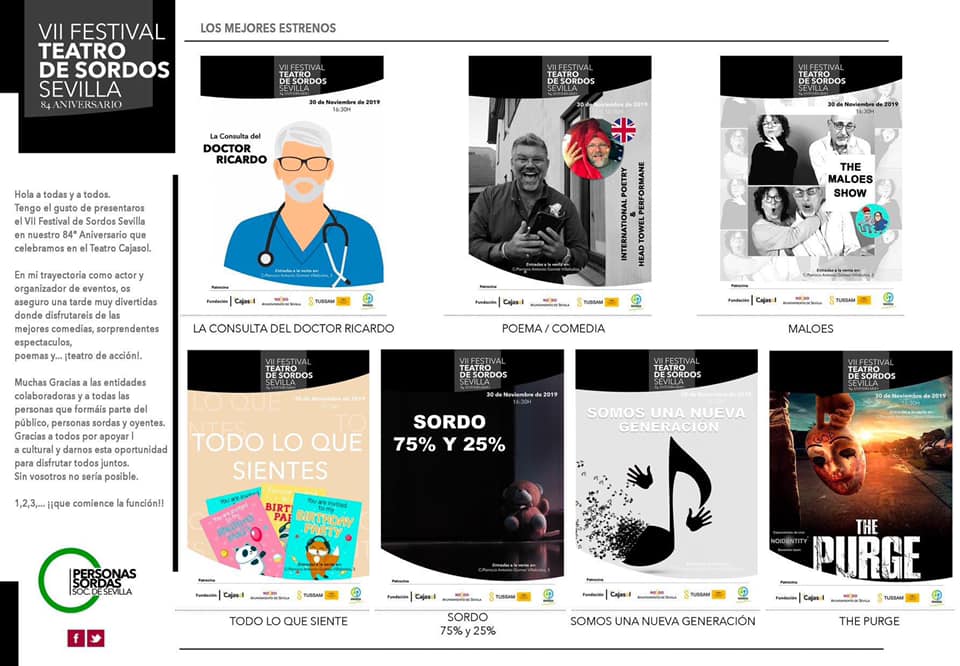
Task: Open the Poema / Comedia poster
Action: tap(560, 182)
